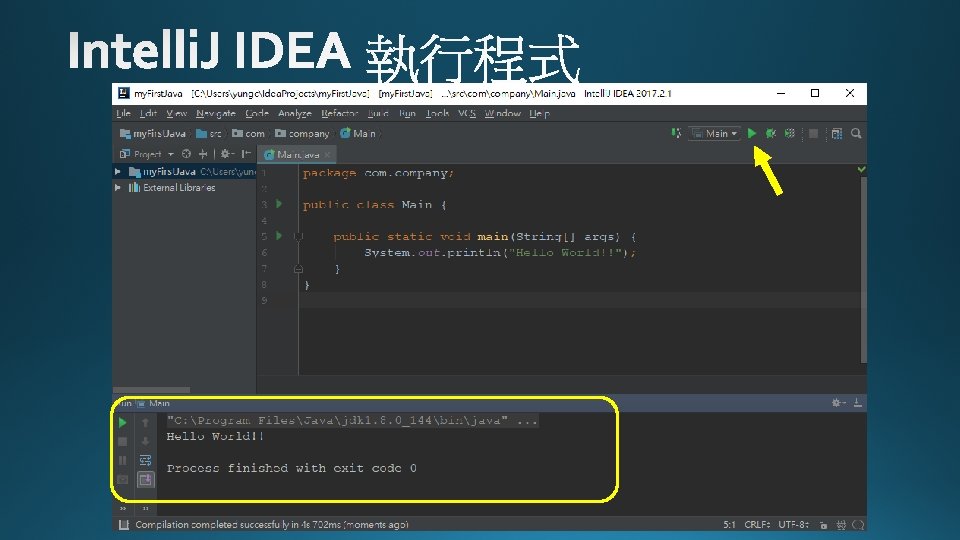This screenshot has height=540, width=960.
Task: Click myFirstJava breadcrumb in navigation bar
Action: click(x=152, y=133)
